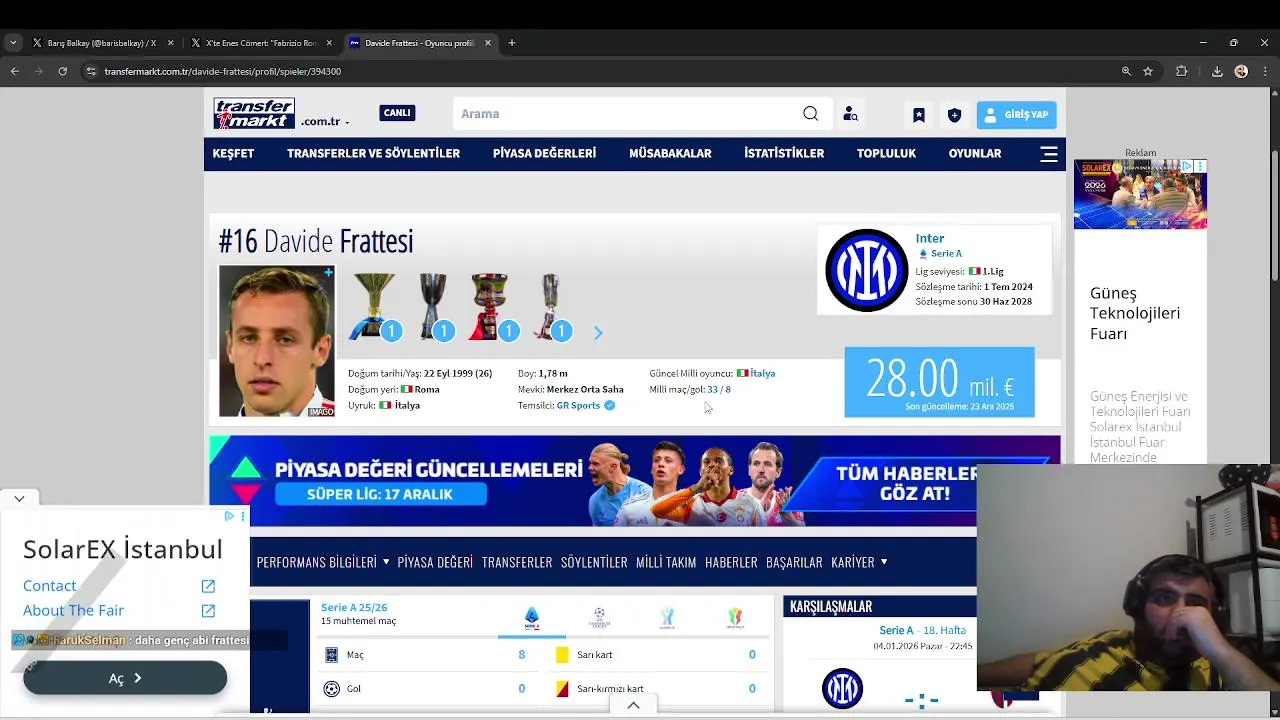This screenshot has height=720, width=1280.
Task: Open the Topluluk menu
Action: 886,154
